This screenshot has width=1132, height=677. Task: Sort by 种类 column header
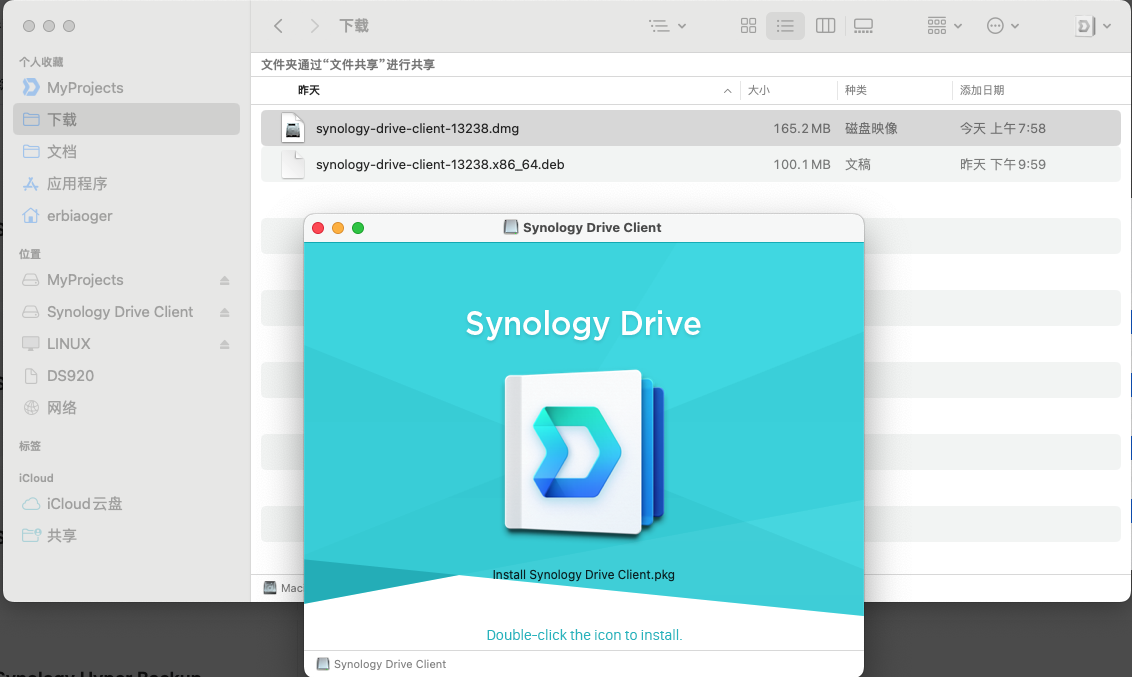(855, 90)
